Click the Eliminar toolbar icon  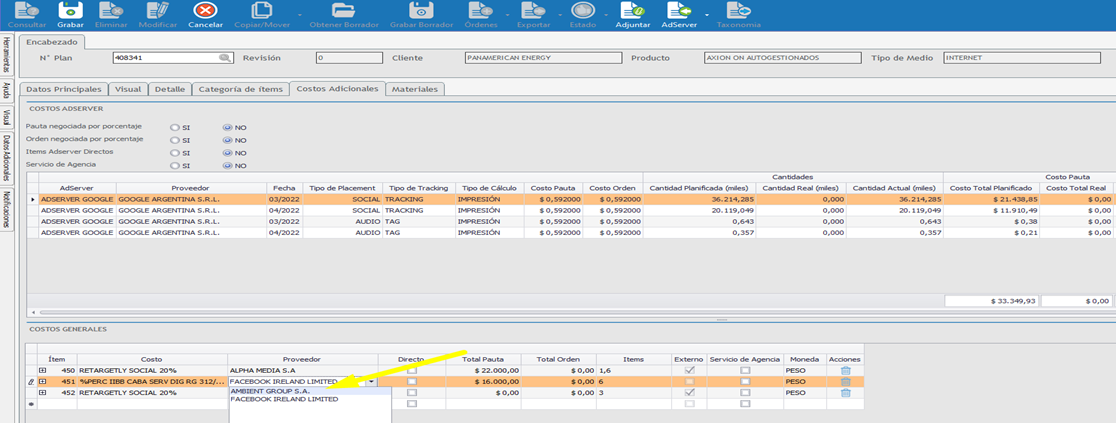point(112,11)
